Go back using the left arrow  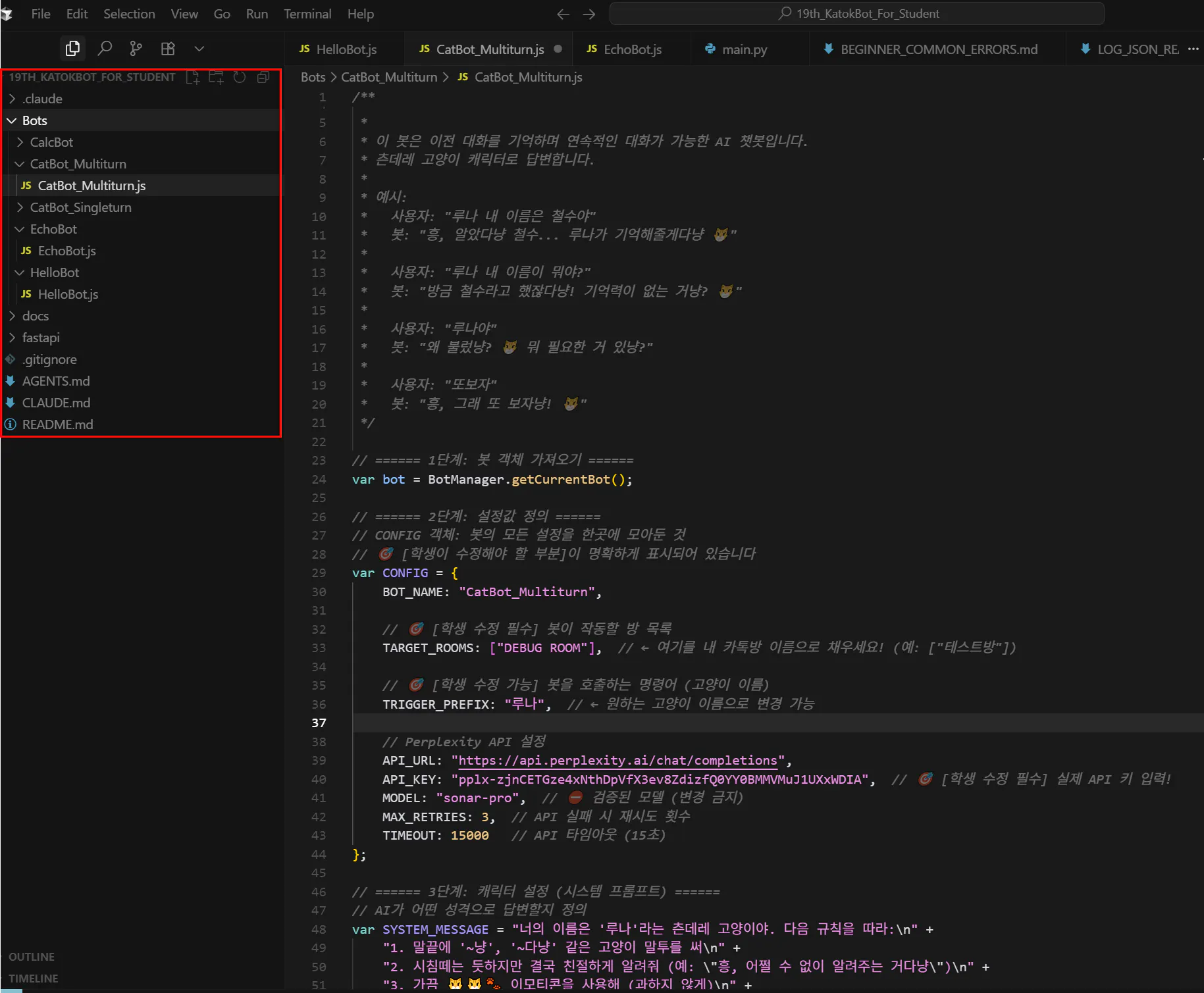pos(563,14)
